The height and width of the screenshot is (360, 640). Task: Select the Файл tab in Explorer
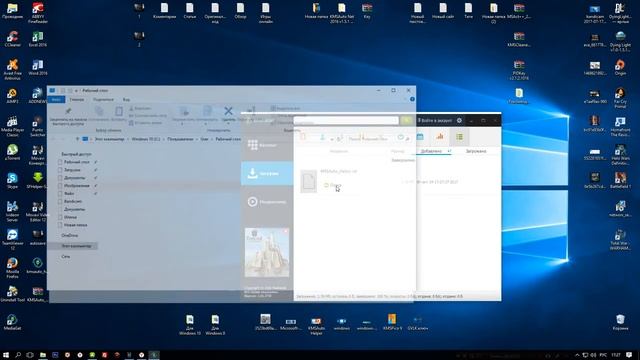(x=56, y=99)
